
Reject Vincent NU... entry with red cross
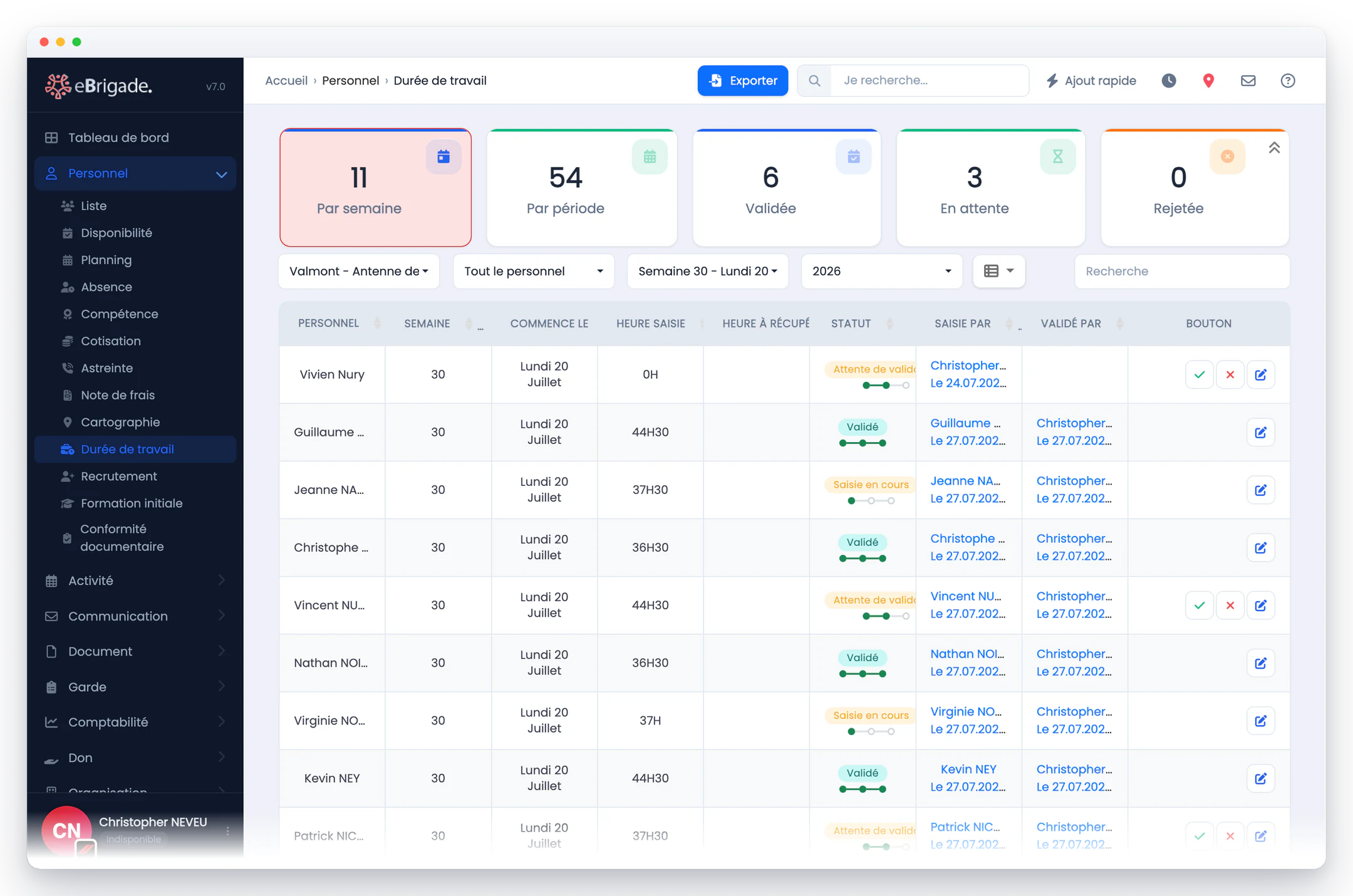1230,605
